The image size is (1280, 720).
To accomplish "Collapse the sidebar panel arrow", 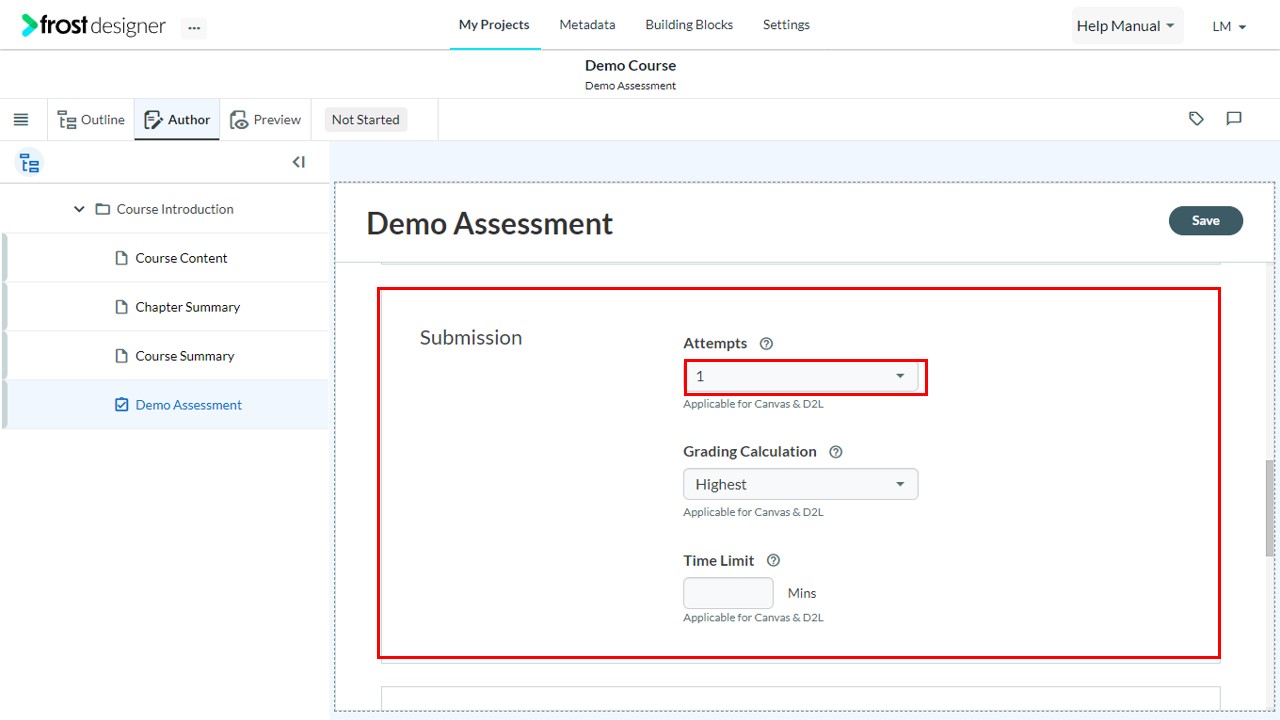I will pyautogui.click(x=298, y=162).
